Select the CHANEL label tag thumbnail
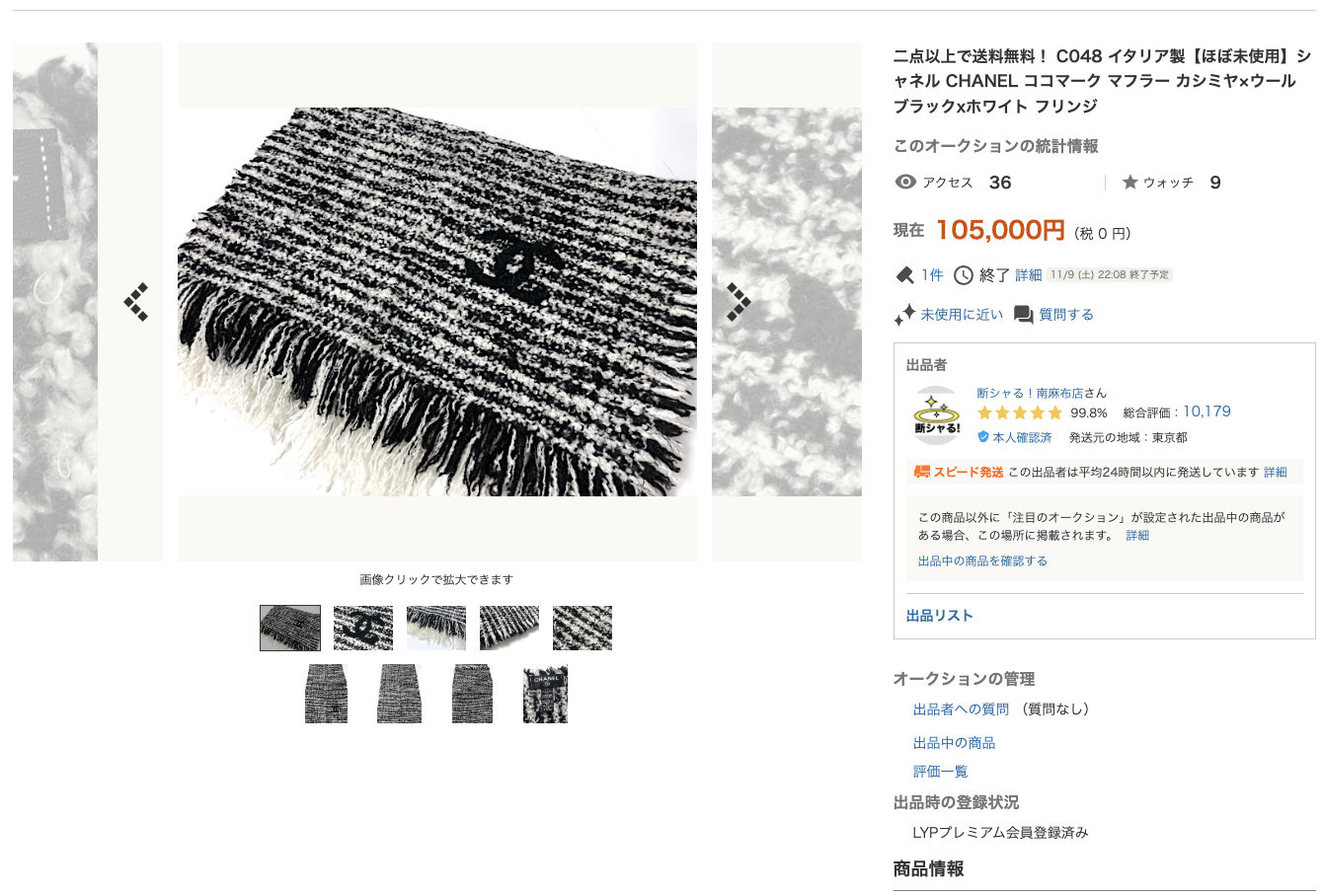 545,694
